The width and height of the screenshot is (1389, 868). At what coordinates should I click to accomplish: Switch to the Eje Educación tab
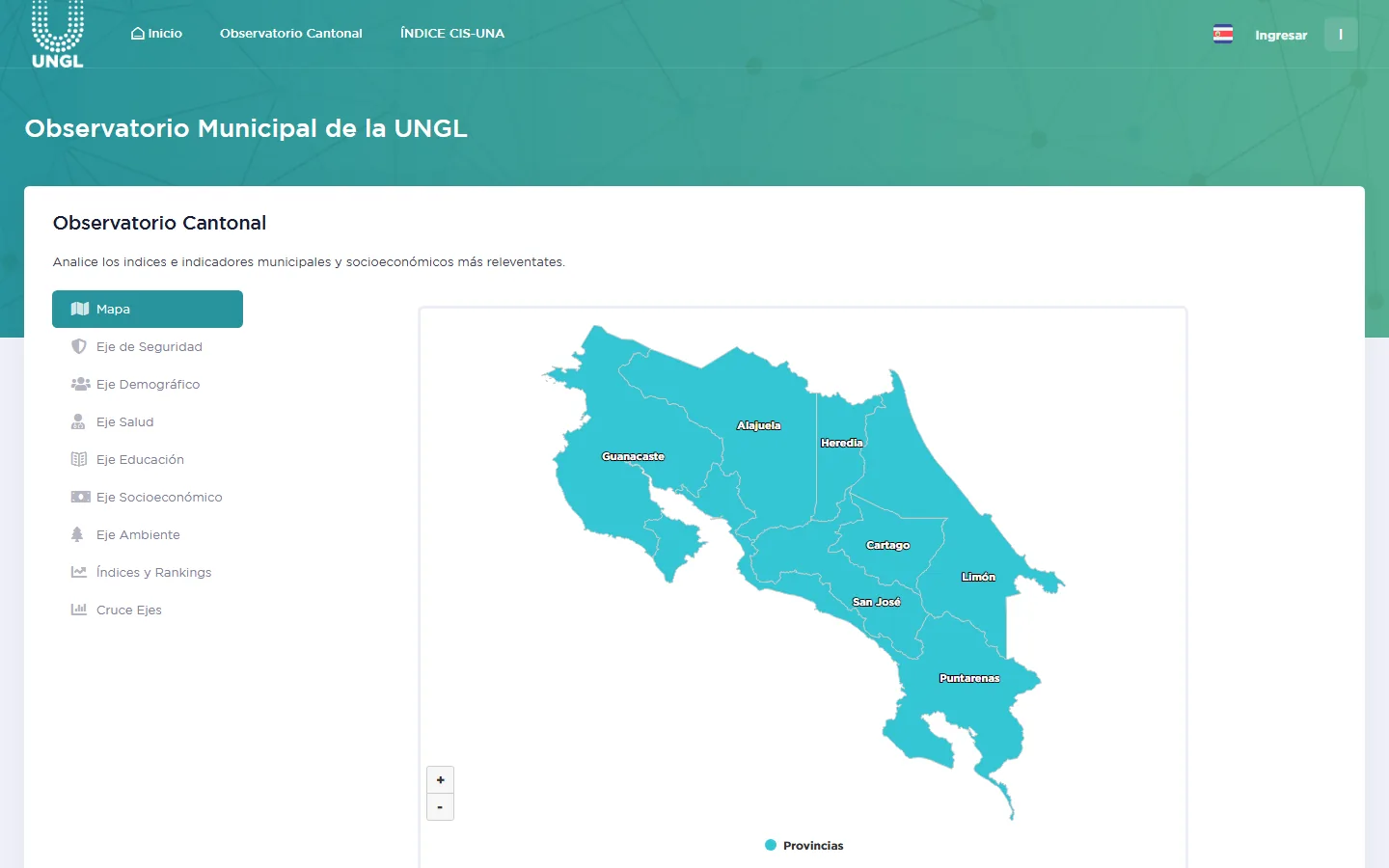tap(148, 460)
